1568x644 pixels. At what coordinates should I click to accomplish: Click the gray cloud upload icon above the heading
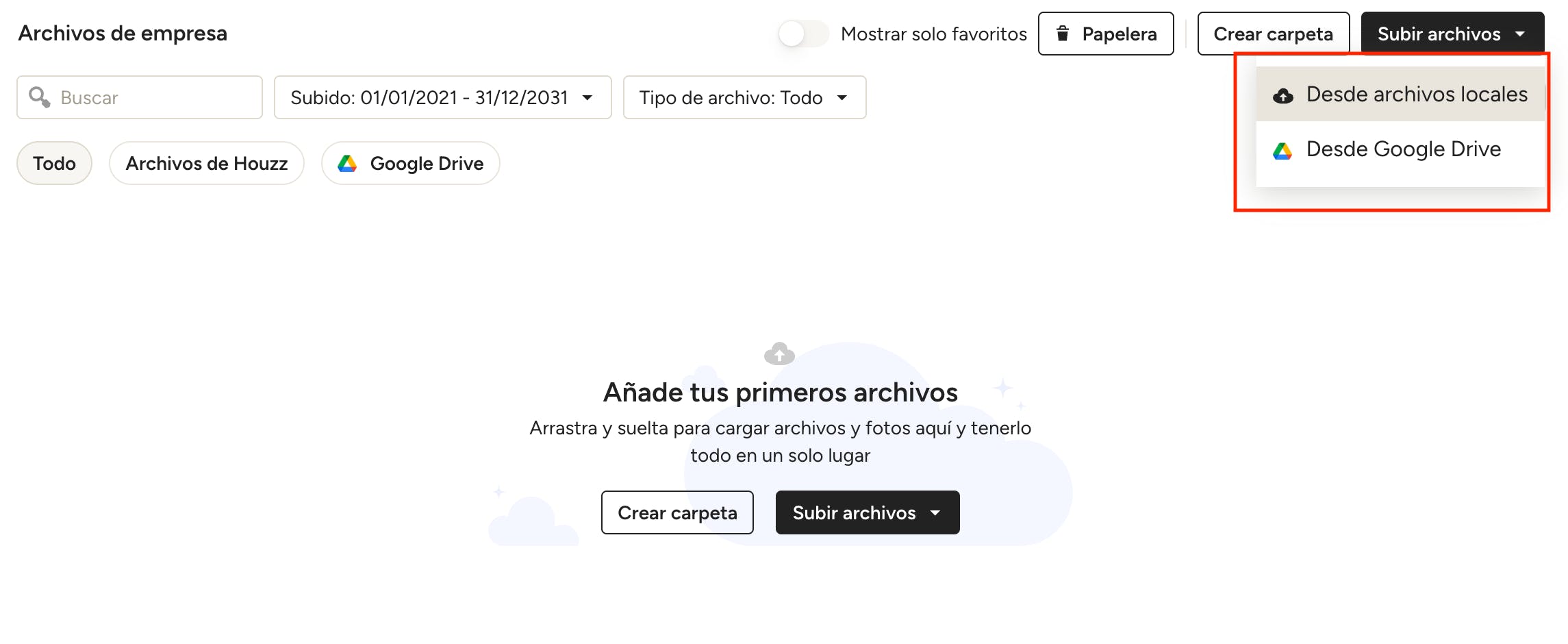pos(779,354)
